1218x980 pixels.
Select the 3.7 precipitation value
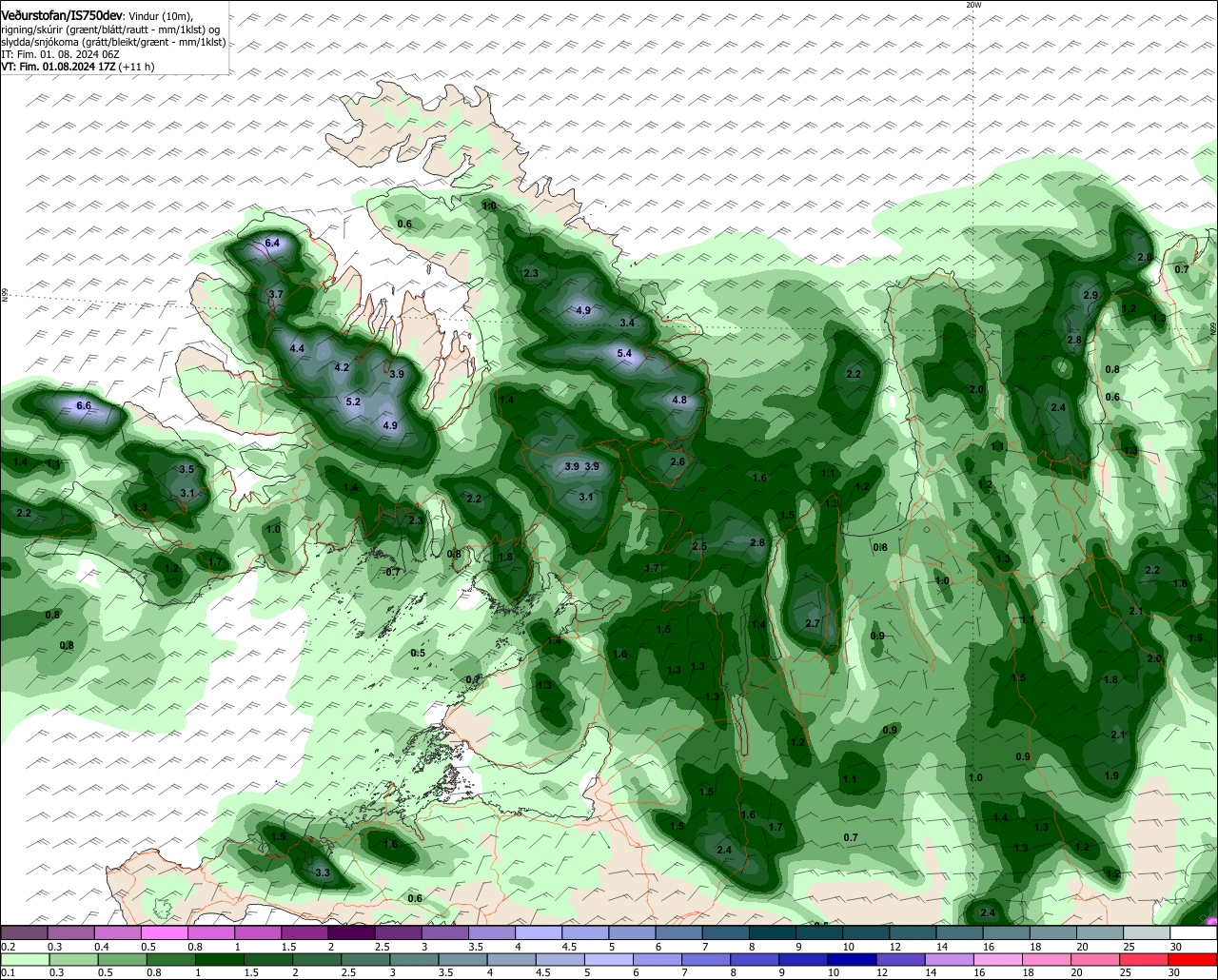click(276, 295)
